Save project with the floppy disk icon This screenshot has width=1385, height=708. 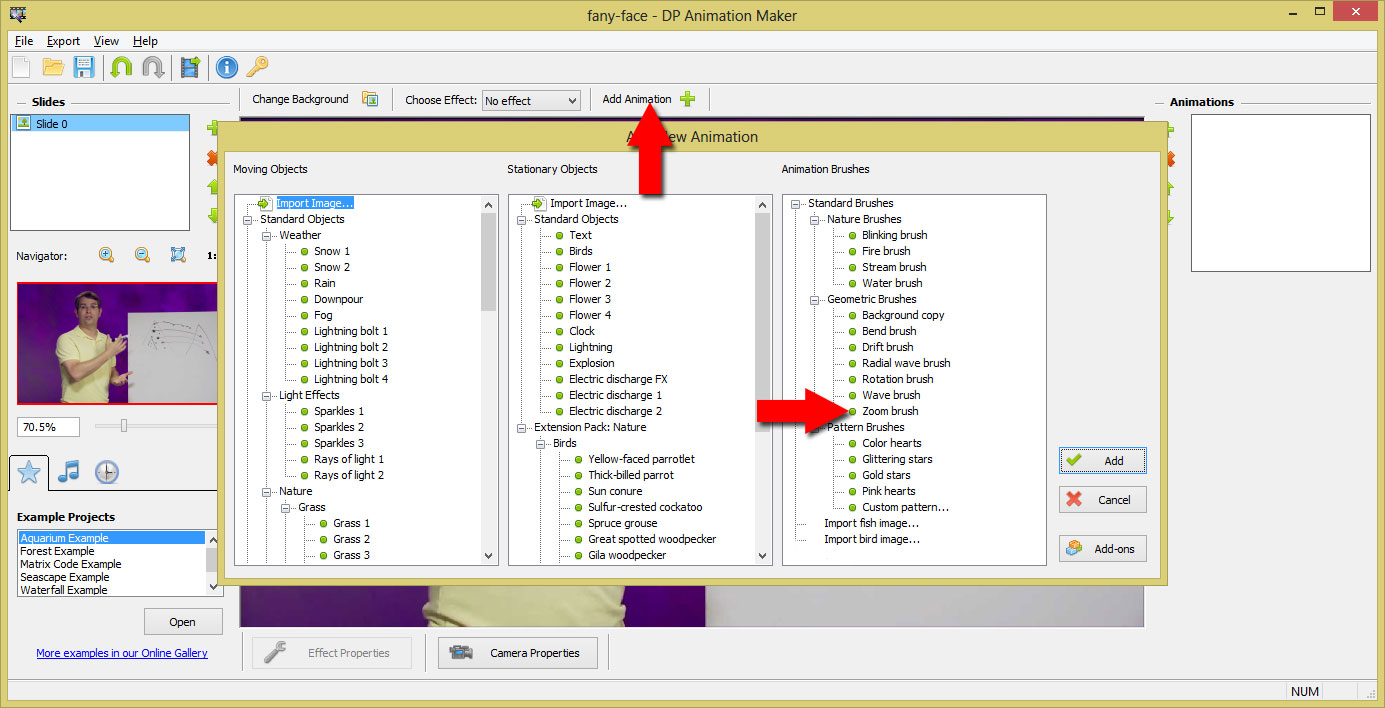point(84,67)
